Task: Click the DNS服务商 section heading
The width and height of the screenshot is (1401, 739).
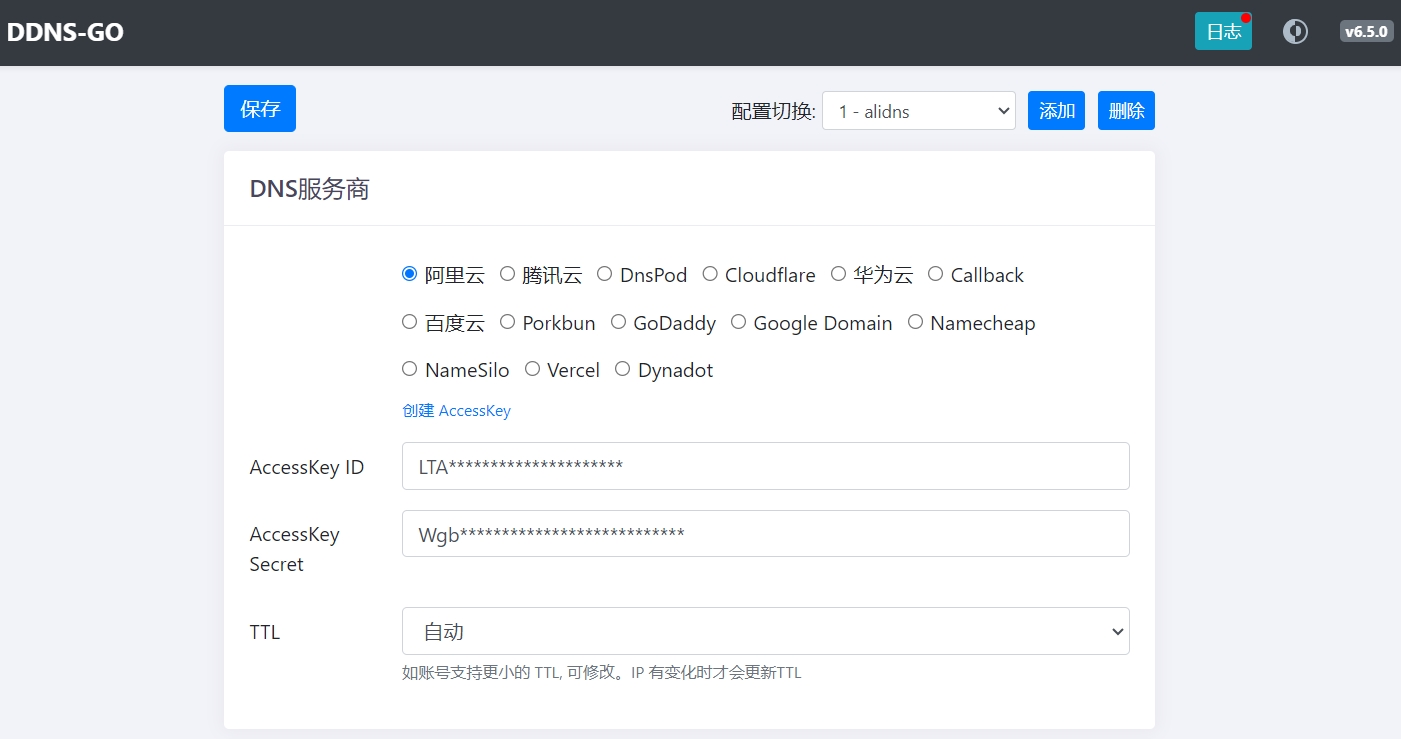Action: coord(310,189)
